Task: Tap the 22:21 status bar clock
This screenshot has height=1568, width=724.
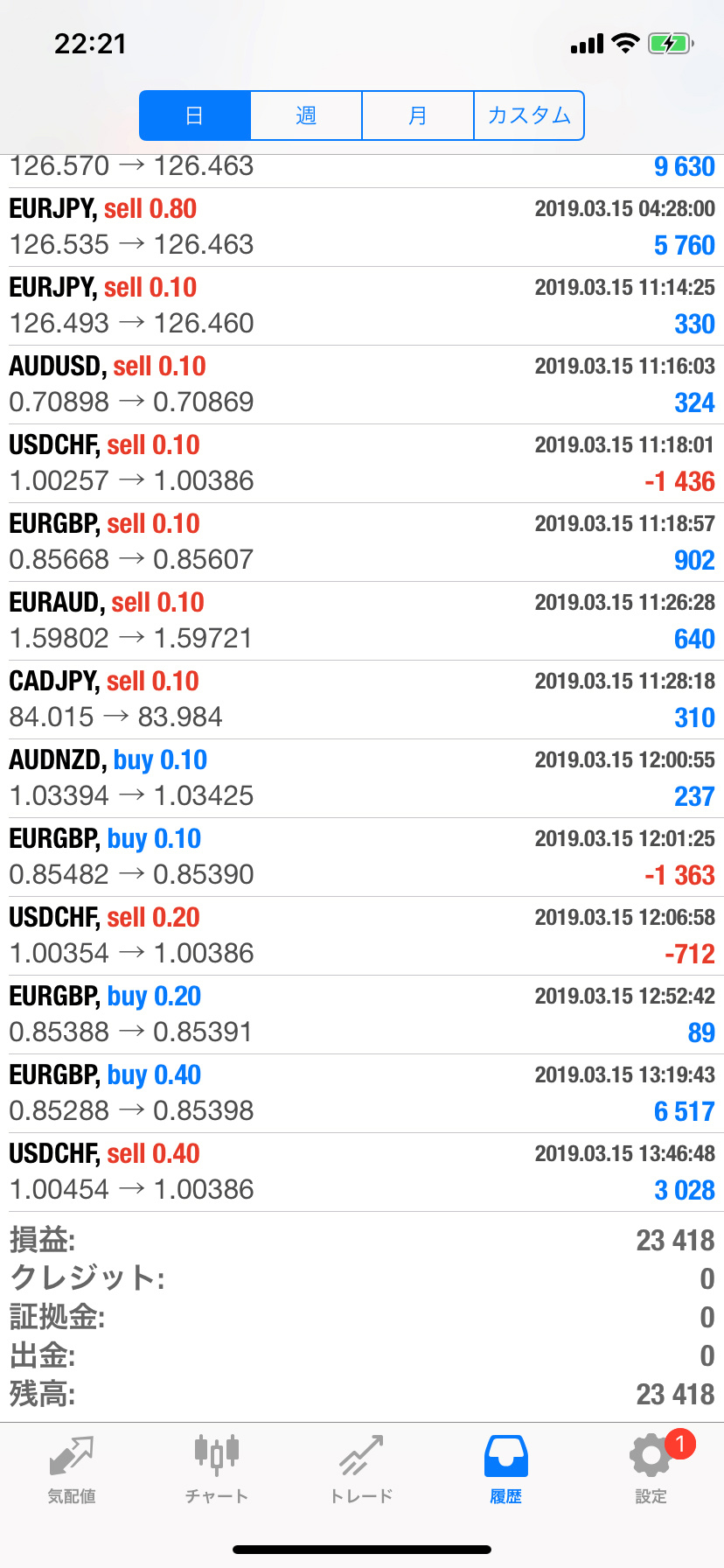Action: pos(90,44)
